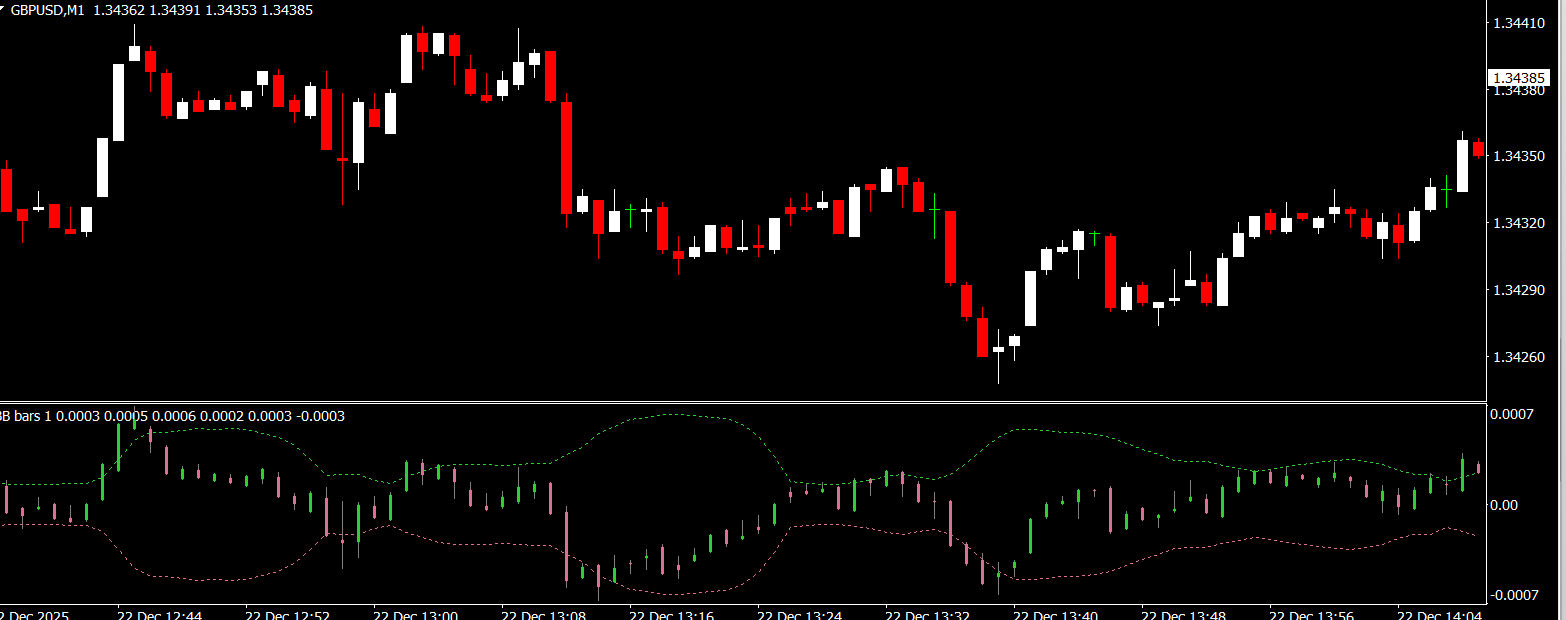Click the 22 Dec 14:04 time label
1566x620 pixels.
tap(1440, 612)
